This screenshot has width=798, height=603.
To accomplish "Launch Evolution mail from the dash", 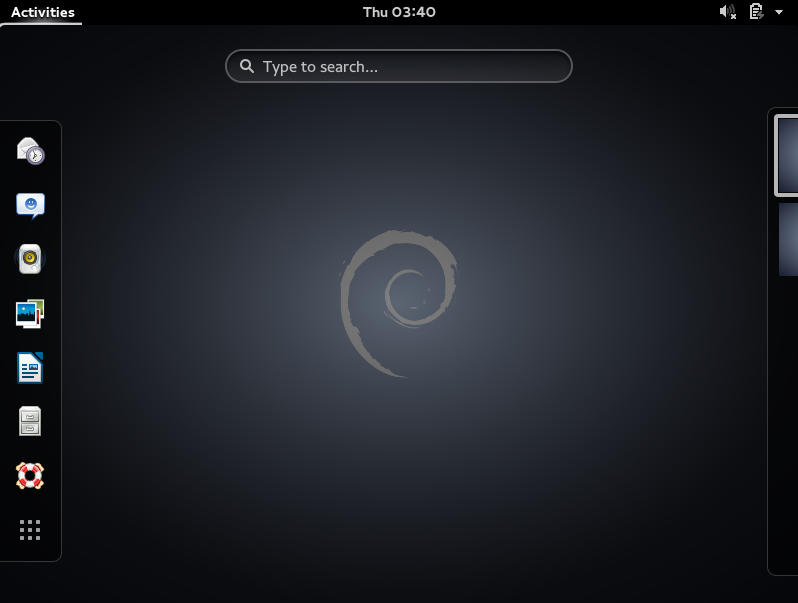I will 30,151.
